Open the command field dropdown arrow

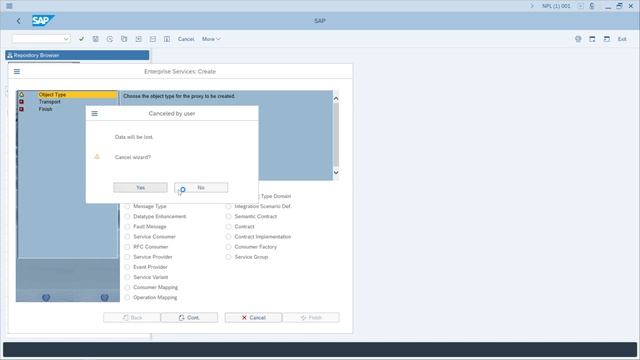point(66,39)
